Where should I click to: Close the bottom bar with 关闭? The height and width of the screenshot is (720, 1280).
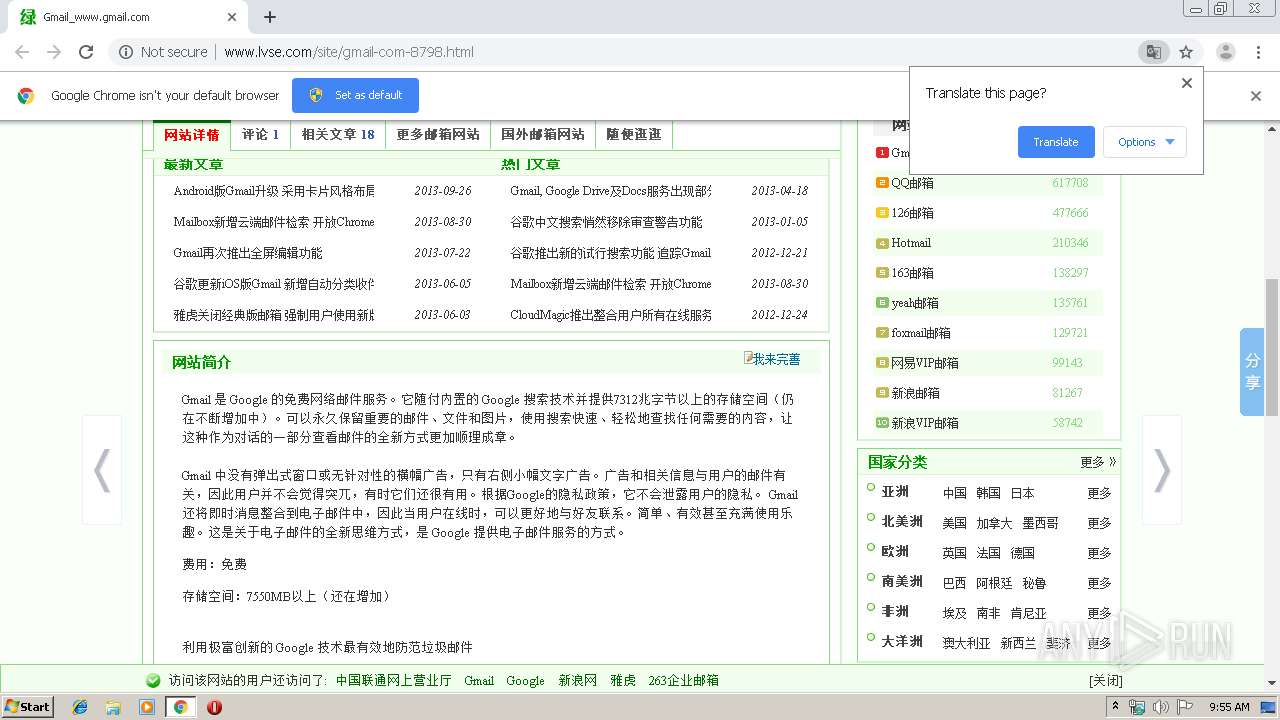click(x=1105, y=681)
